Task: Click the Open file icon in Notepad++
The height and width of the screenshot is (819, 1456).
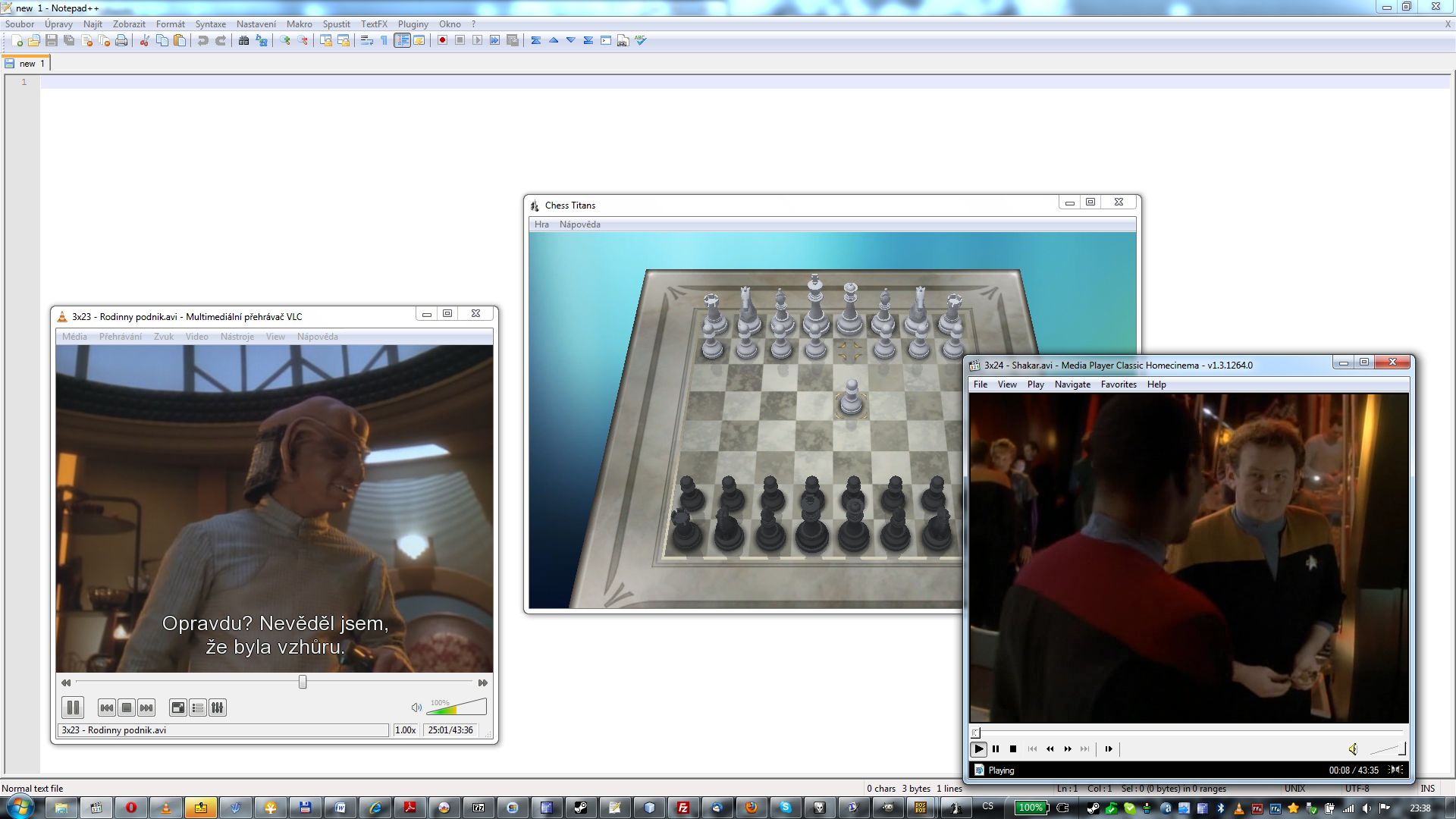Action: [x=34, y=41]
